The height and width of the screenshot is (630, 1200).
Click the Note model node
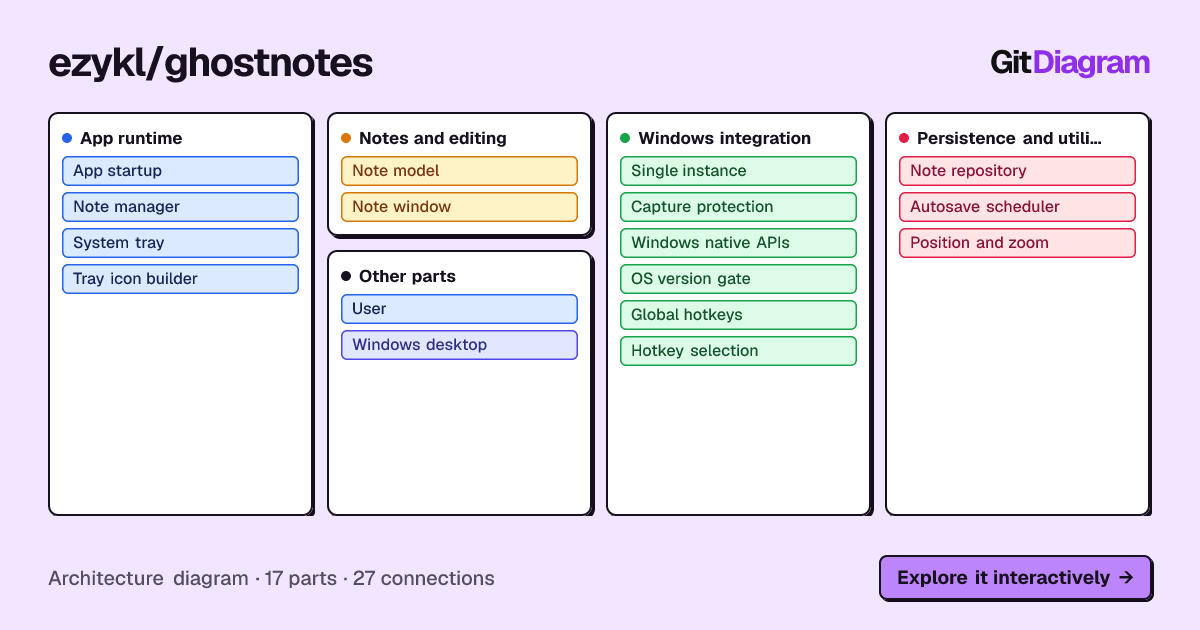coord(459,171)
